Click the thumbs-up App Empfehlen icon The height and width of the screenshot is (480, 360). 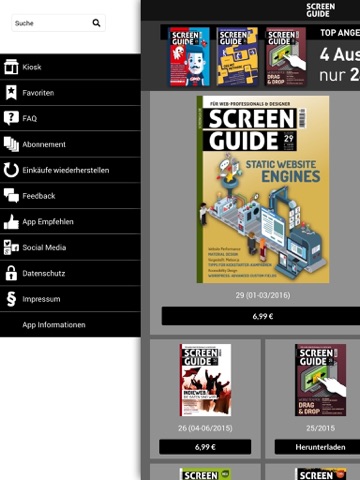pos(11,222)
